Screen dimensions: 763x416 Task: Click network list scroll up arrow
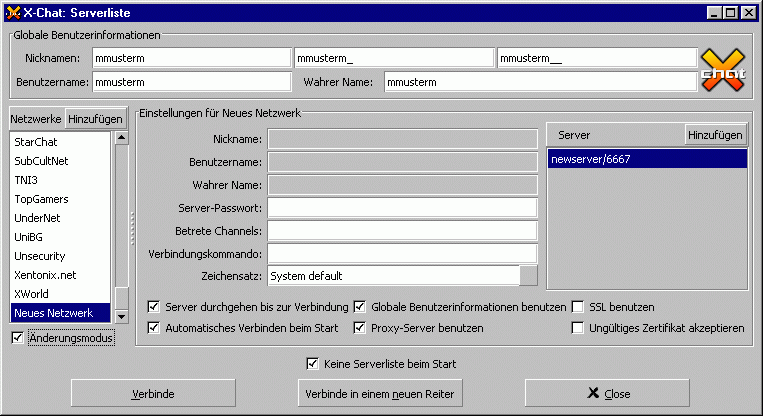(x=122, y=138)
